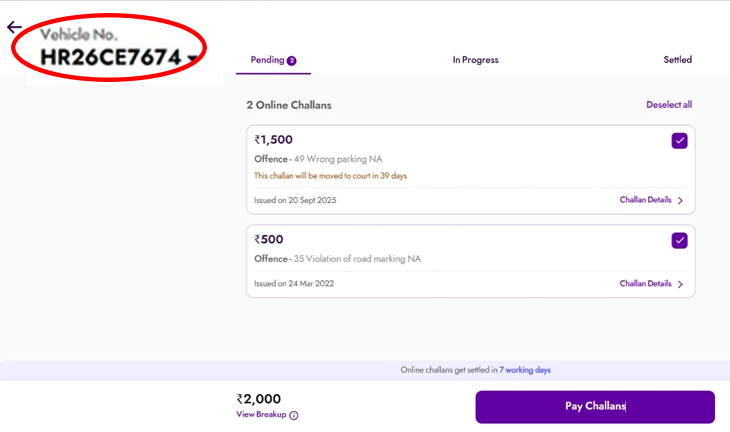Click the View Breakup link
Viewport: 730px width, 432px height.
coord(261,414)
